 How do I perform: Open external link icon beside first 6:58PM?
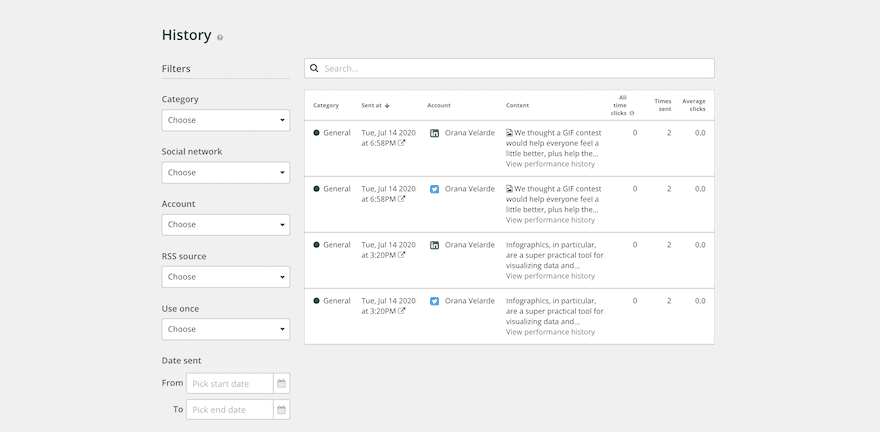tap(402, 143)
